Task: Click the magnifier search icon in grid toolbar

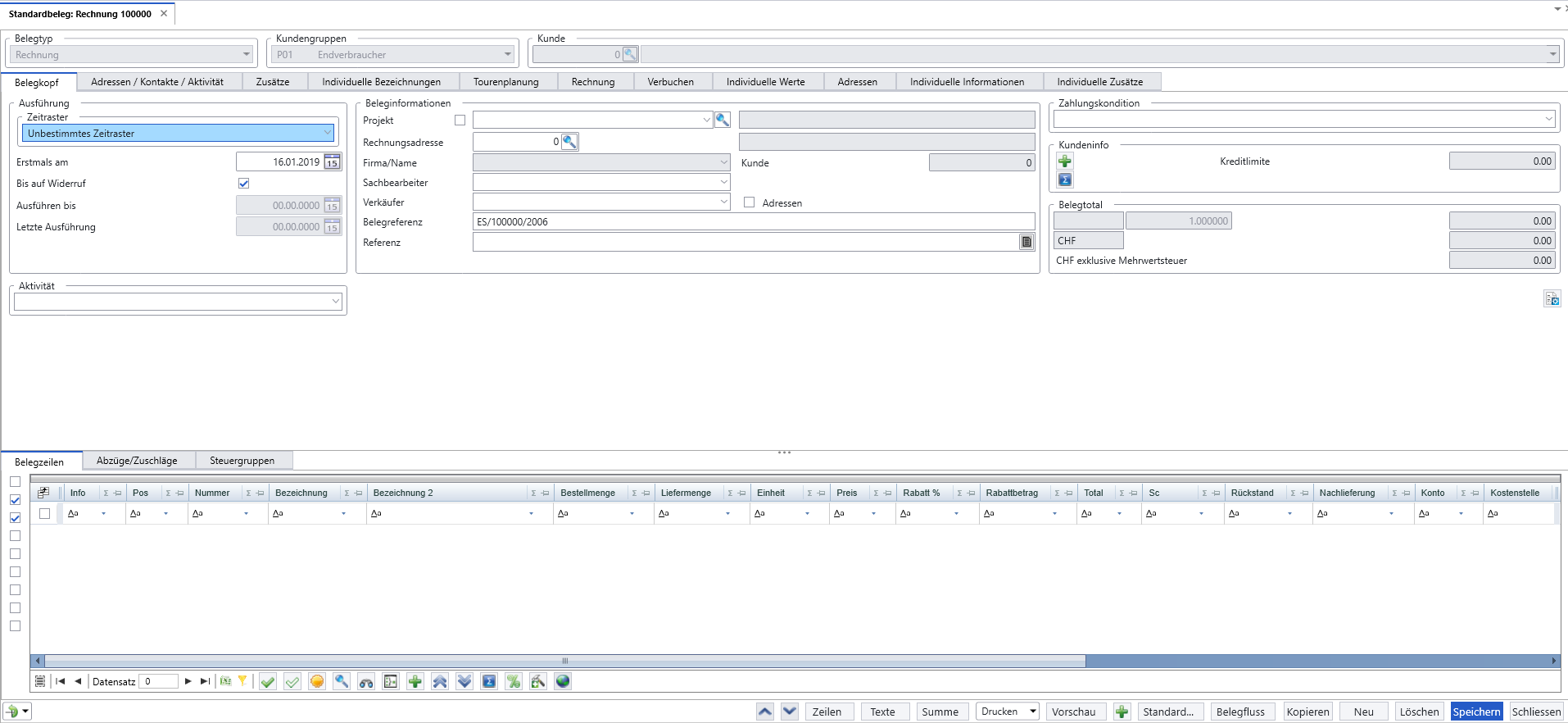Action: [342, 681]
